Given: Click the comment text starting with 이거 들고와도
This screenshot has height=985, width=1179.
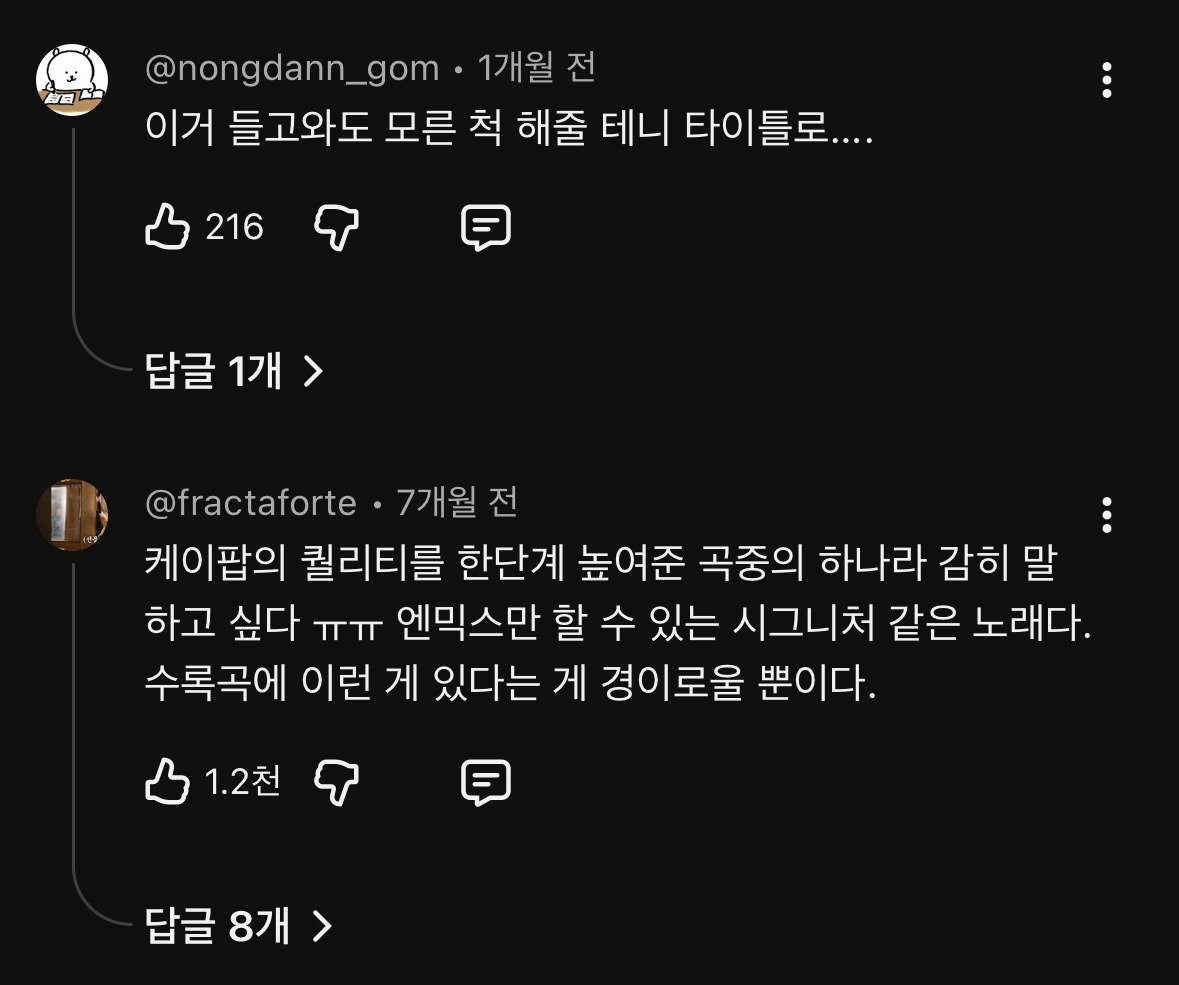Looking at the screenshot, I should tap(510, 129).
